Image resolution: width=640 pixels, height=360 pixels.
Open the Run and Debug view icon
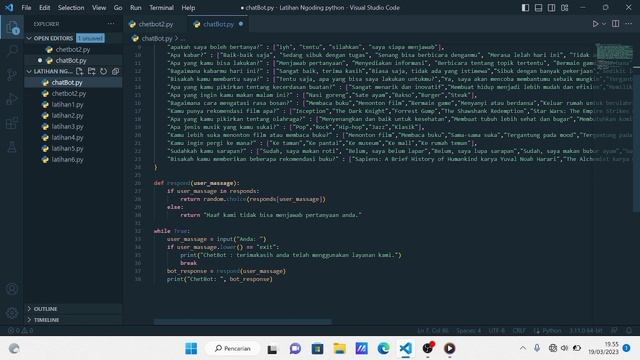pyautogui.click(x=12, y=99)
